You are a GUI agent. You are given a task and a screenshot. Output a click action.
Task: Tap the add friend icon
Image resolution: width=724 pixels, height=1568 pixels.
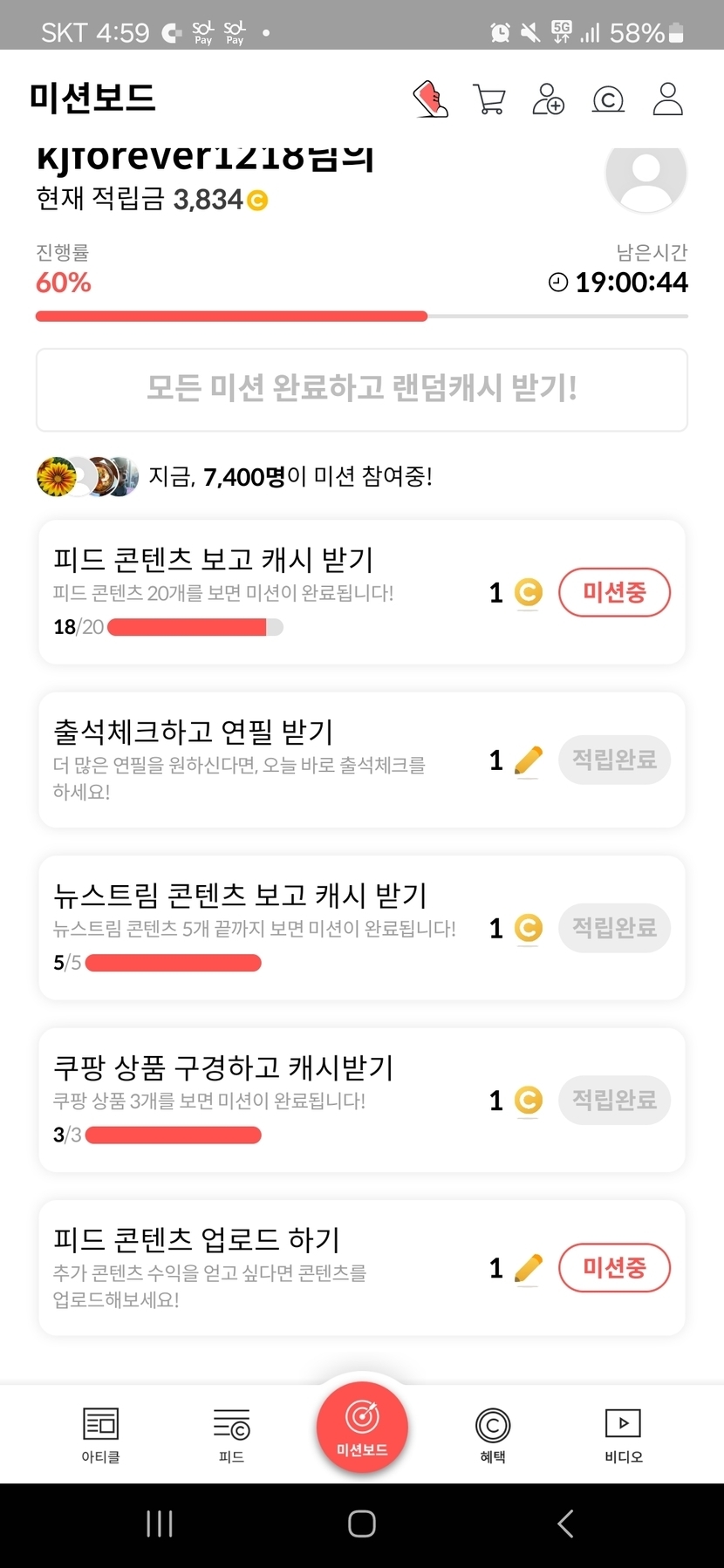click(x=549, y=99)
